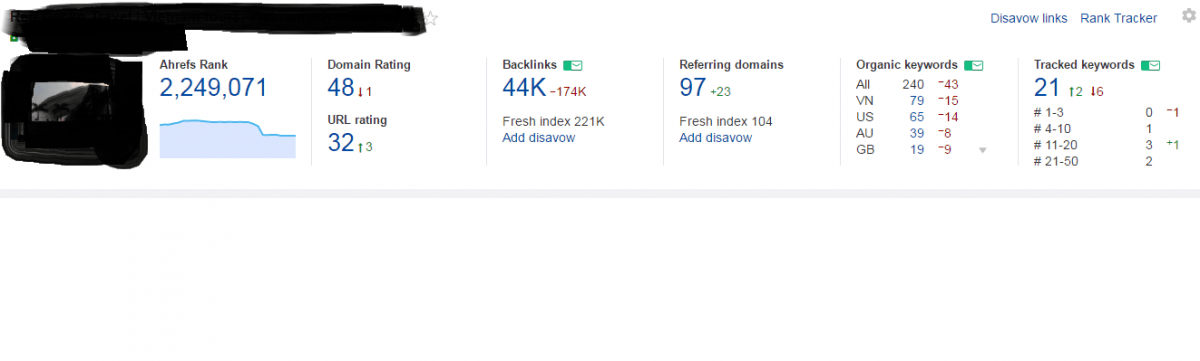1200x361 pixels.
Task: Open the 44K backlinks count
Action: click(x=523, y=88)
